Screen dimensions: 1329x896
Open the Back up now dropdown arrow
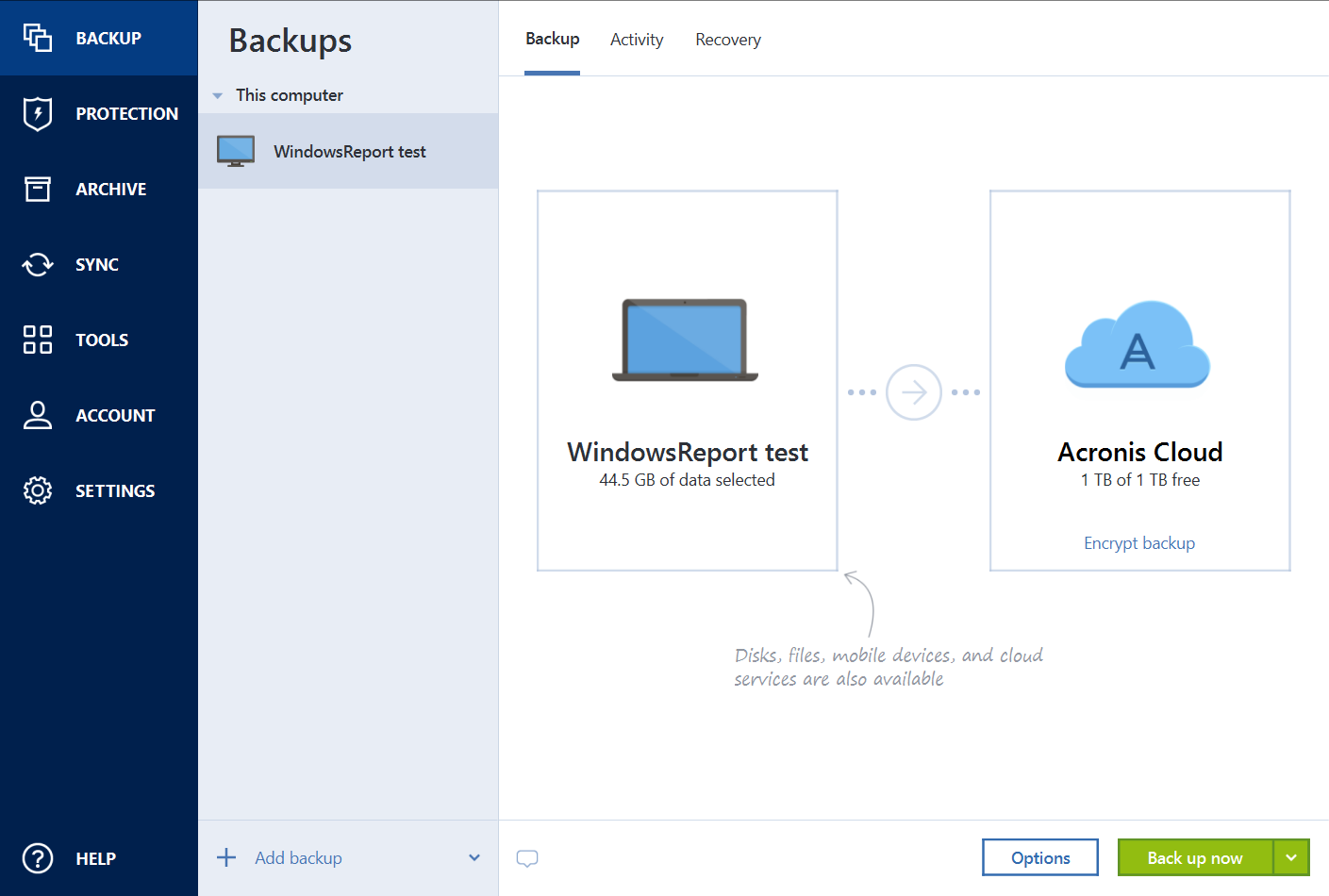(x=1291, y=857)
